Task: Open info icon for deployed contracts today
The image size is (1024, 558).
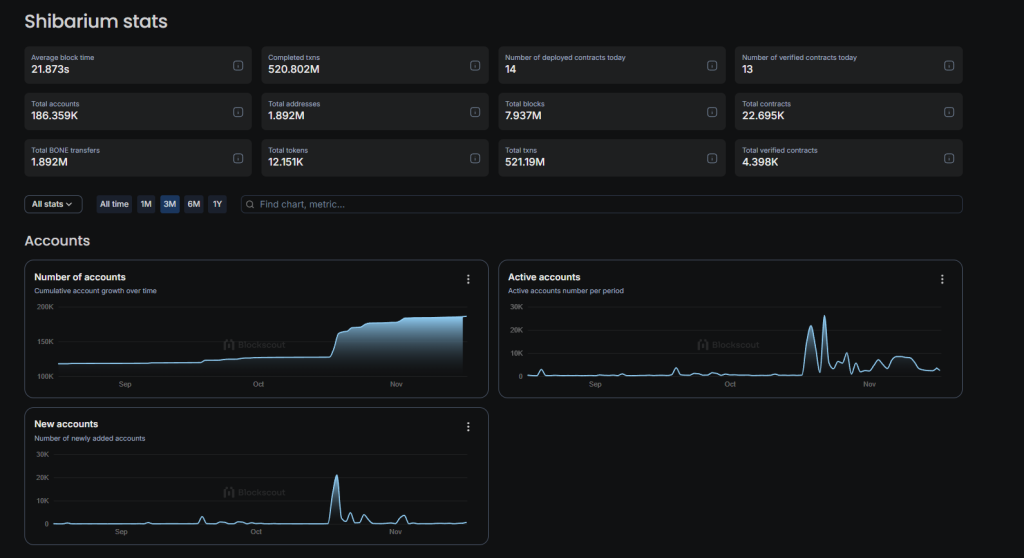Action: pos(712,65)
